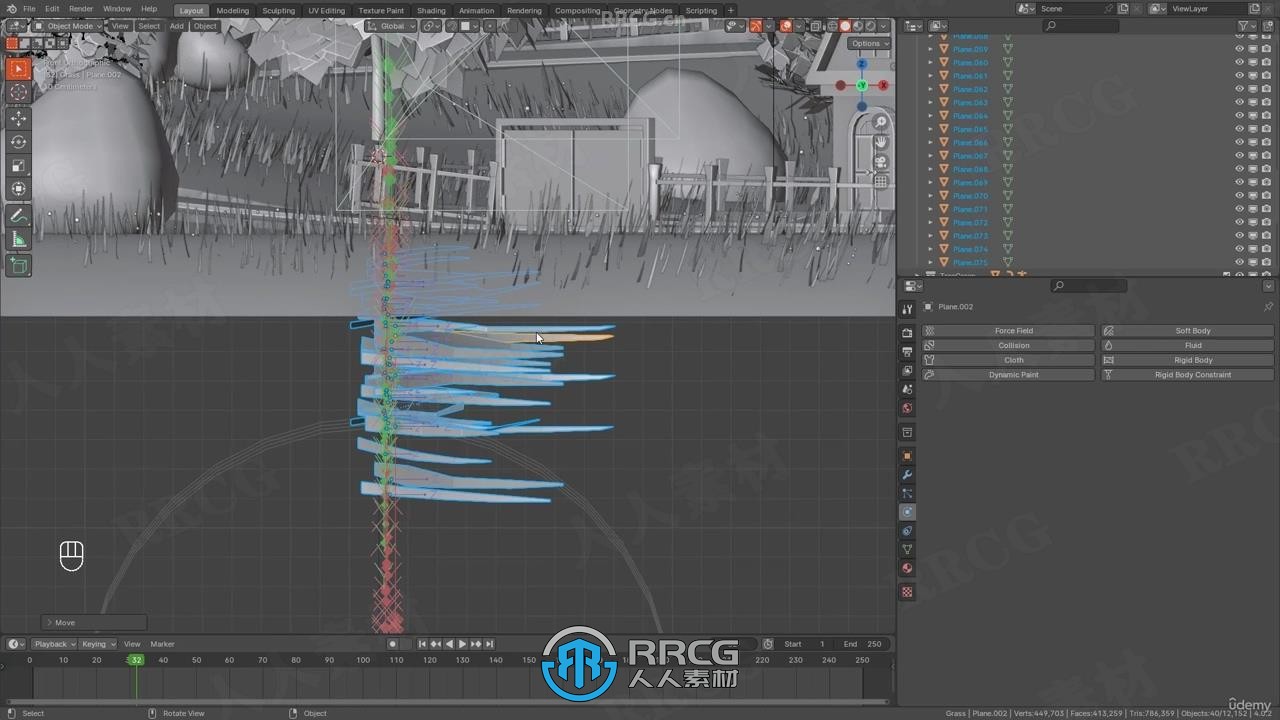Hide Plane.059 in viewport via eye icon
The height and width of the screenshot is (720, 1280).
(1239, 49)
